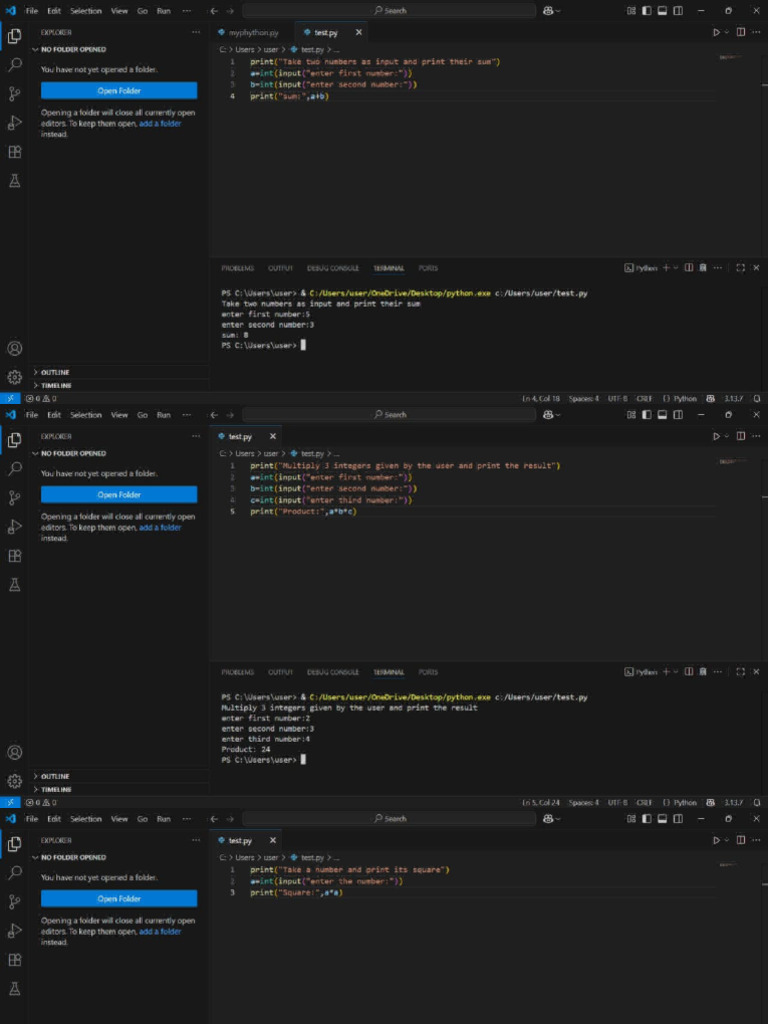Open Run and Debug in sum-program window
Image resolution: width=768 pixels, height=1024 pixels.
[x=14, y=123]
